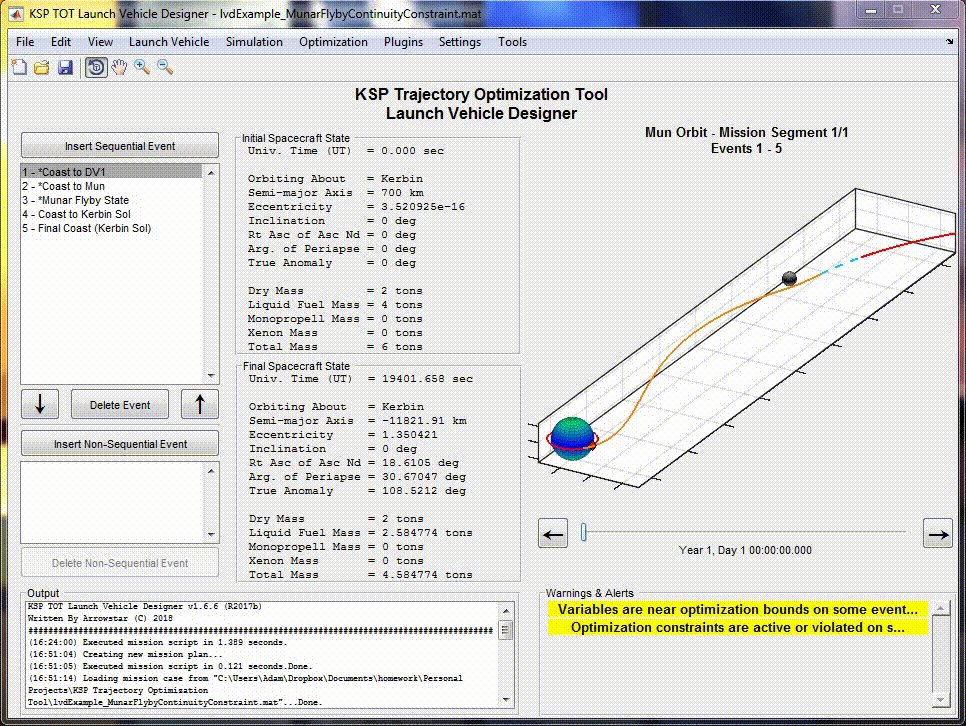This screenshot has width=966, height=726.
Task: Click the 'Mun Orbit - Mission Segment 1/1' plot title
Action: pos(746,133)
